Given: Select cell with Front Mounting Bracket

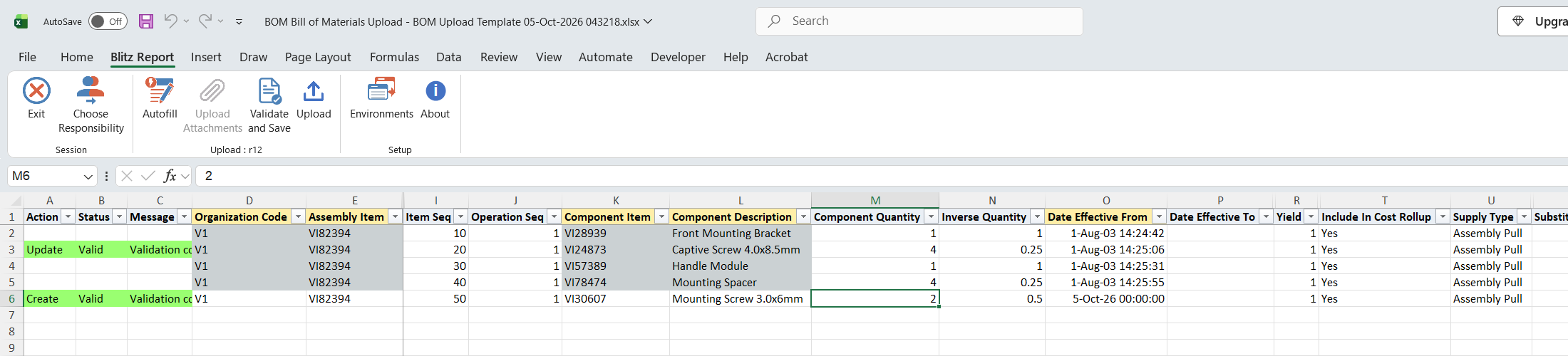Looking at the screenshot, I should tap(741, 234).
